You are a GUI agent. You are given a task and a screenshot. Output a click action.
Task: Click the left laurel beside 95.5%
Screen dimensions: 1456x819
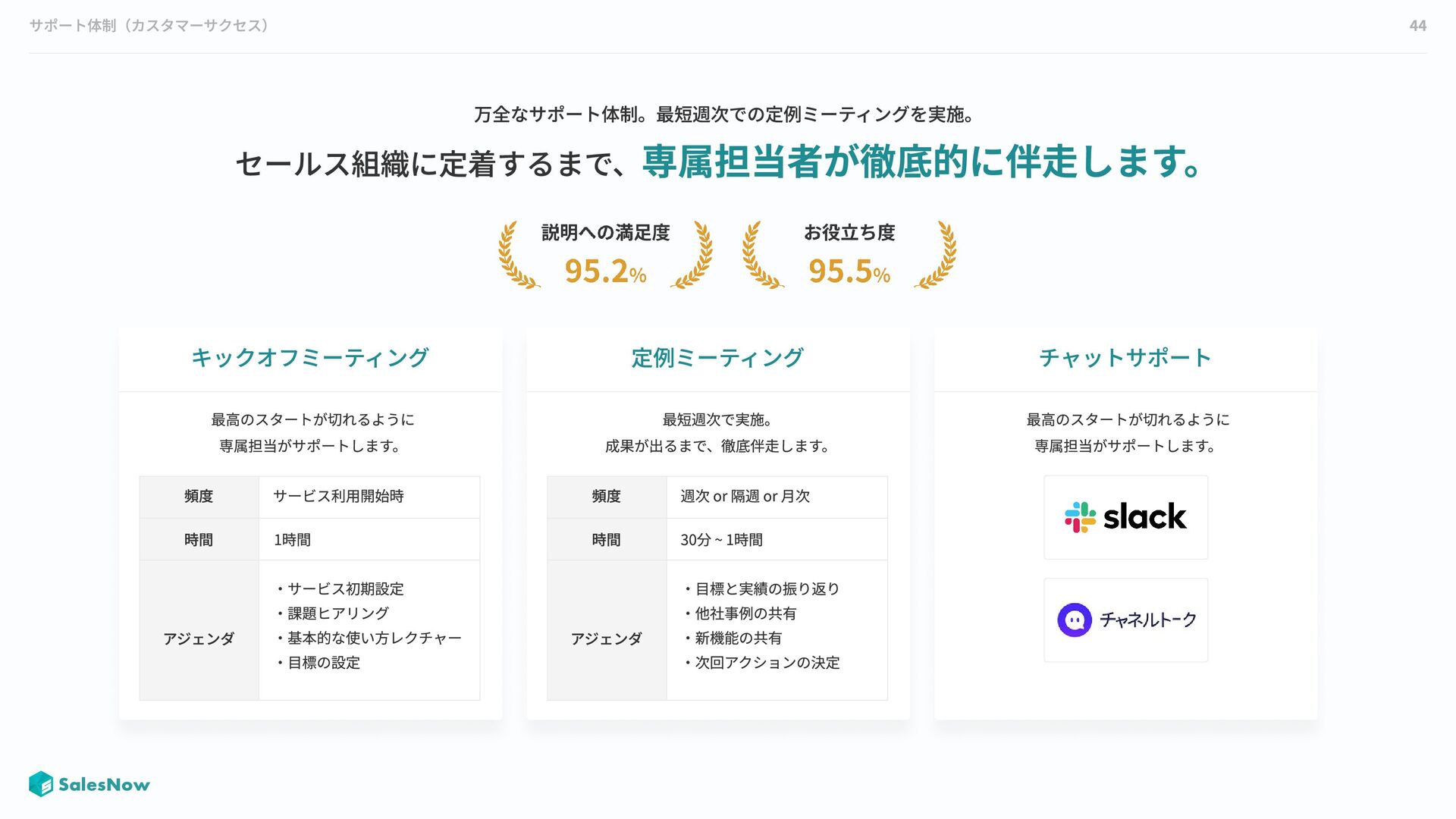point(763,255)
